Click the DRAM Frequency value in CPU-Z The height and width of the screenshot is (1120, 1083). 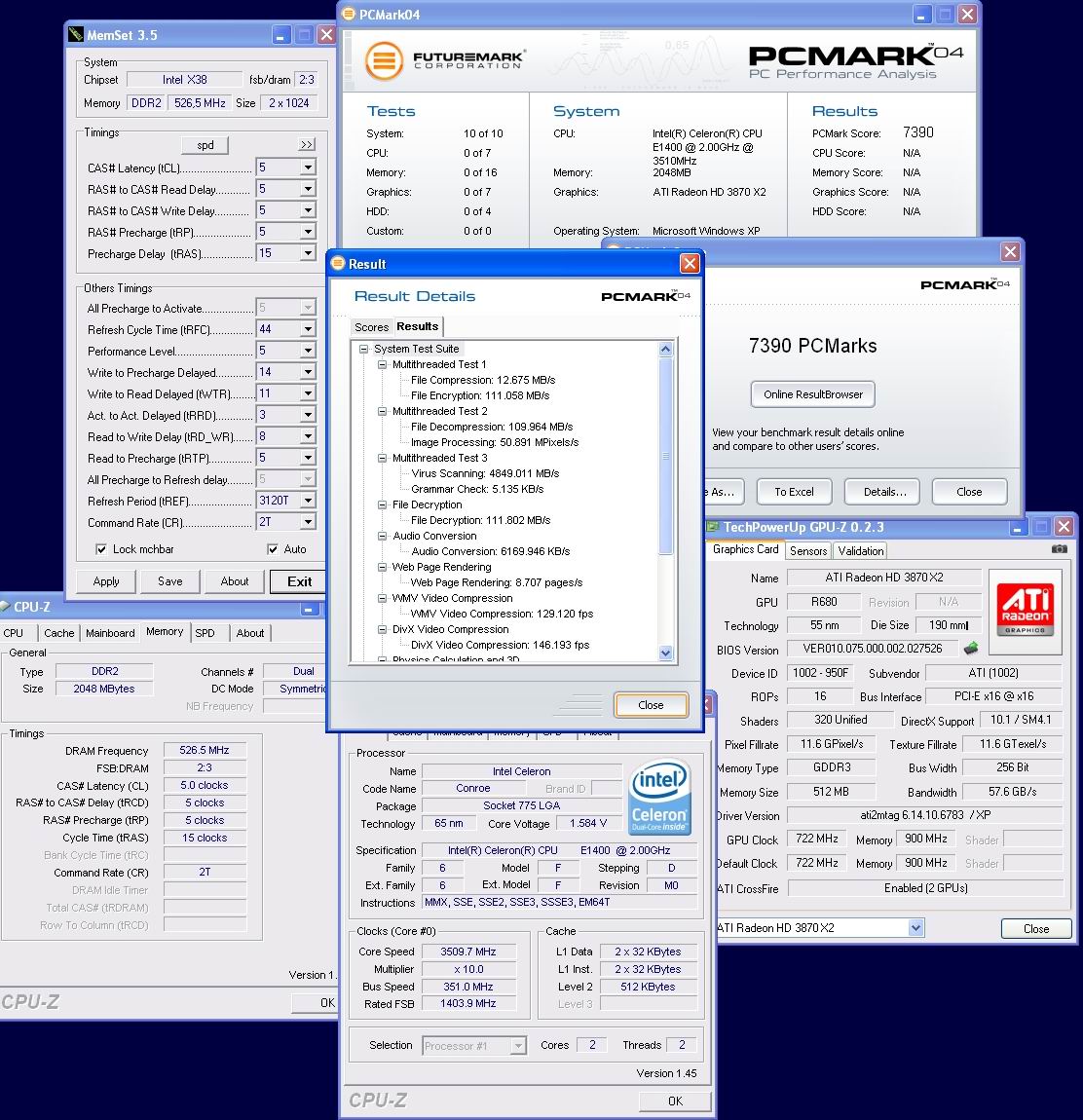coord(205,750)
